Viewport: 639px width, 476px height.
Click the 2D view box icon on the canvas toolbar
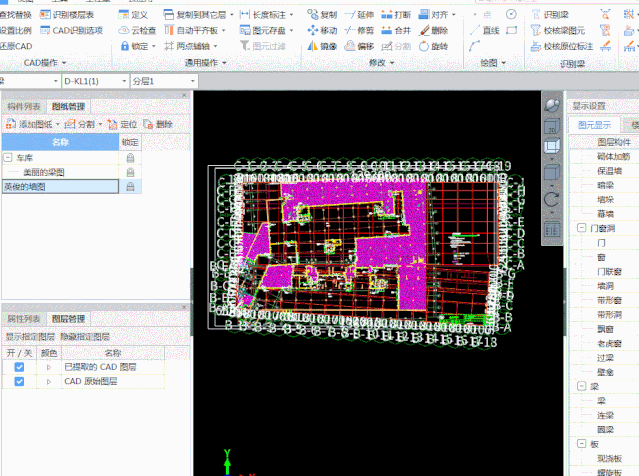(x=552, y=126)
